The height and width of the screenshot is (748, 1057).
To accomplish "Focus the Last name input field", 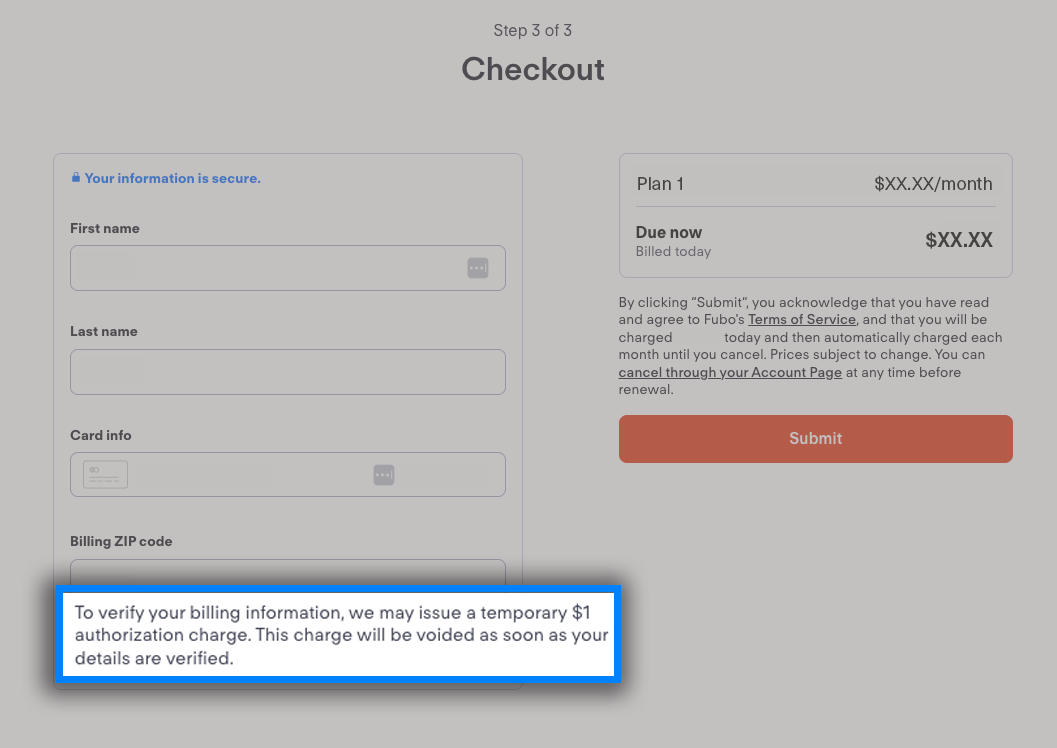I will point(287,372).
